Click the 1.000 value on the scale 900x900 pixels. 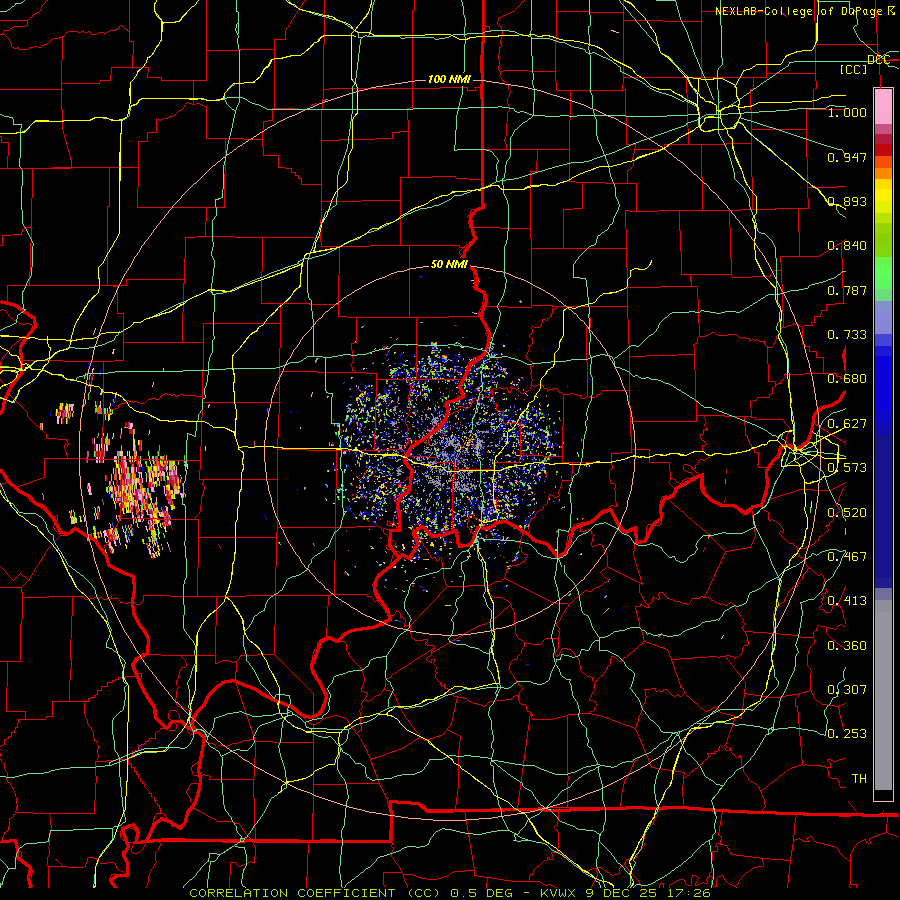click(847, 112)
